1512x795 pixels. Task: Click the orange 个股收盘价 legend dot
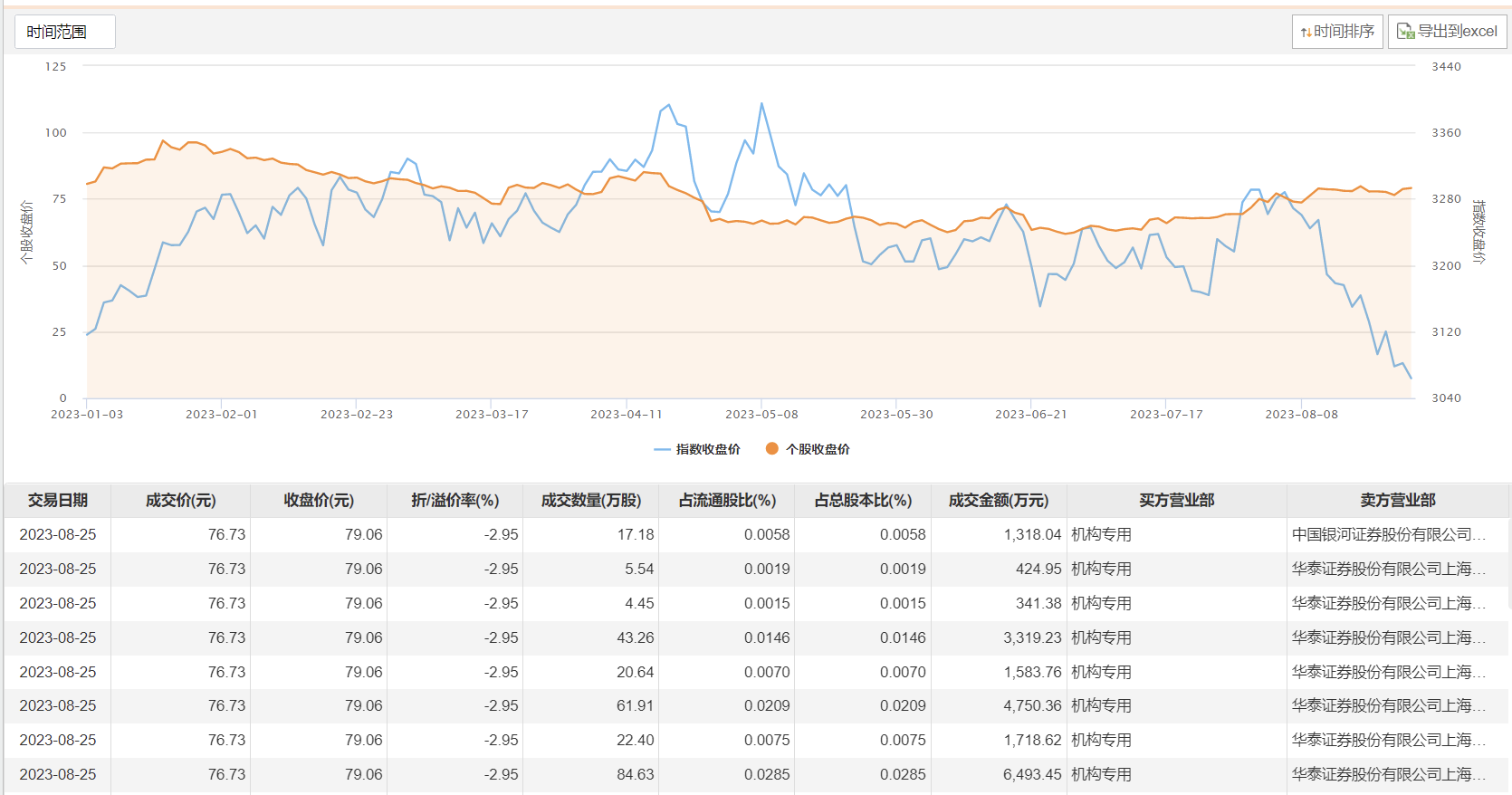pyautogui.click(x=772, y=448)
